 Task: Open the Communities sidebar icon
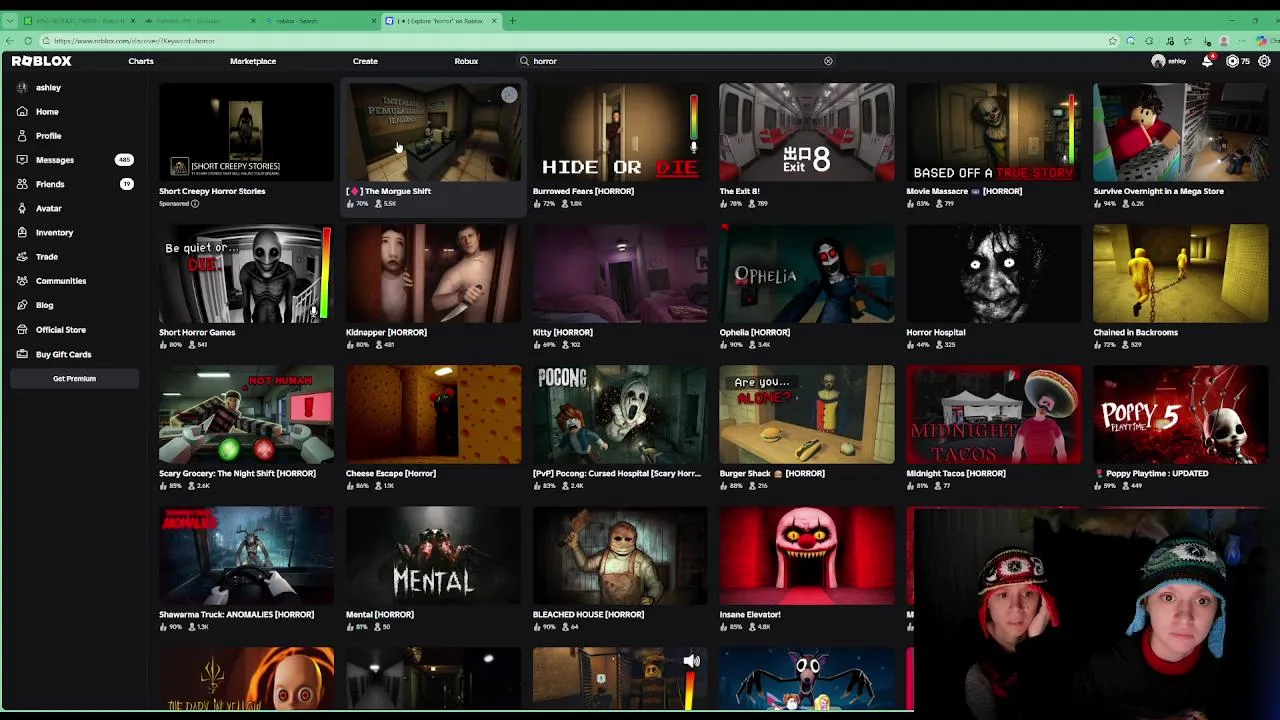(22, 281)
